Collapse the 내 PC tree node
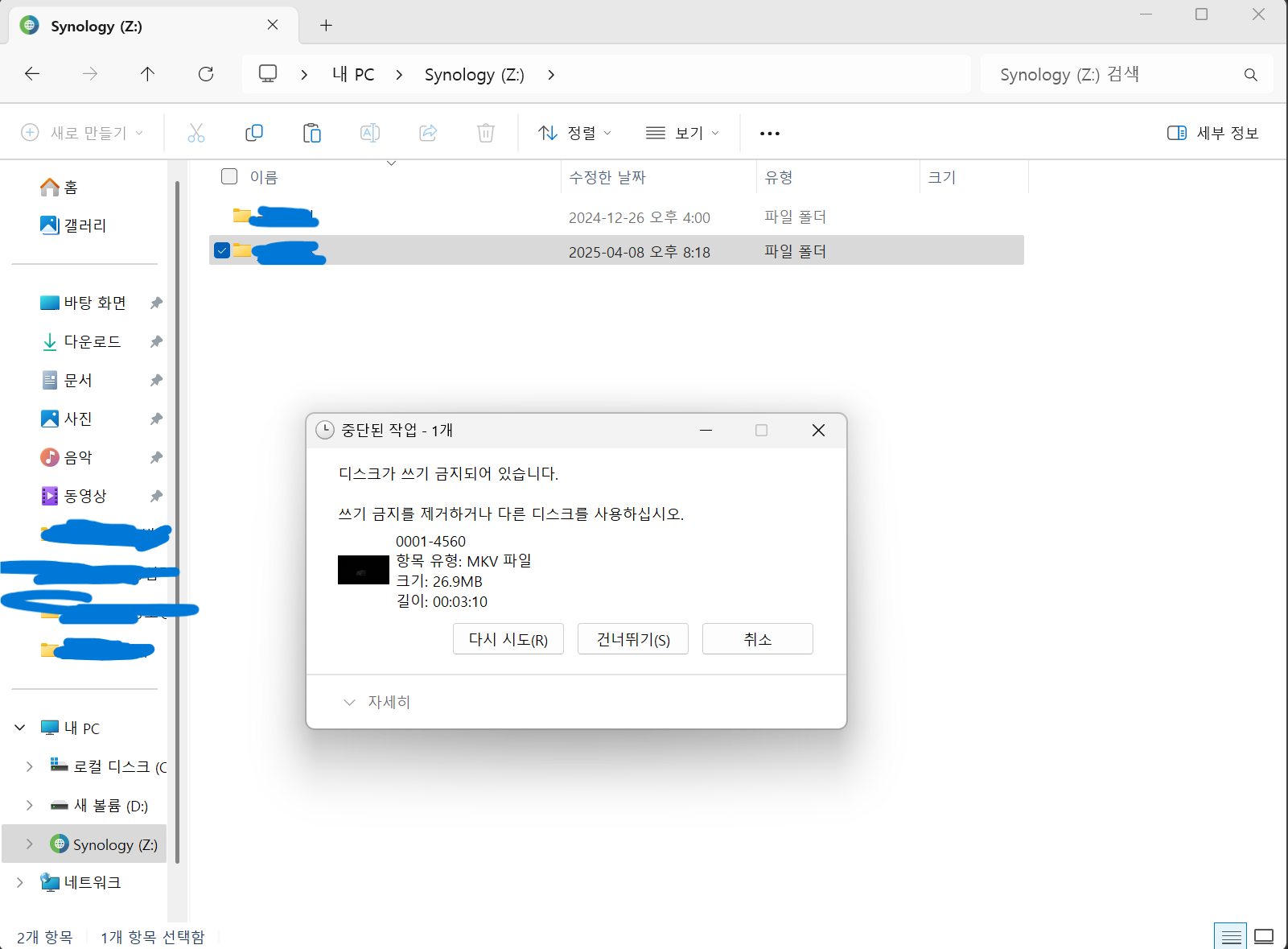This screenshot has height=949, width=1288. 20,728
